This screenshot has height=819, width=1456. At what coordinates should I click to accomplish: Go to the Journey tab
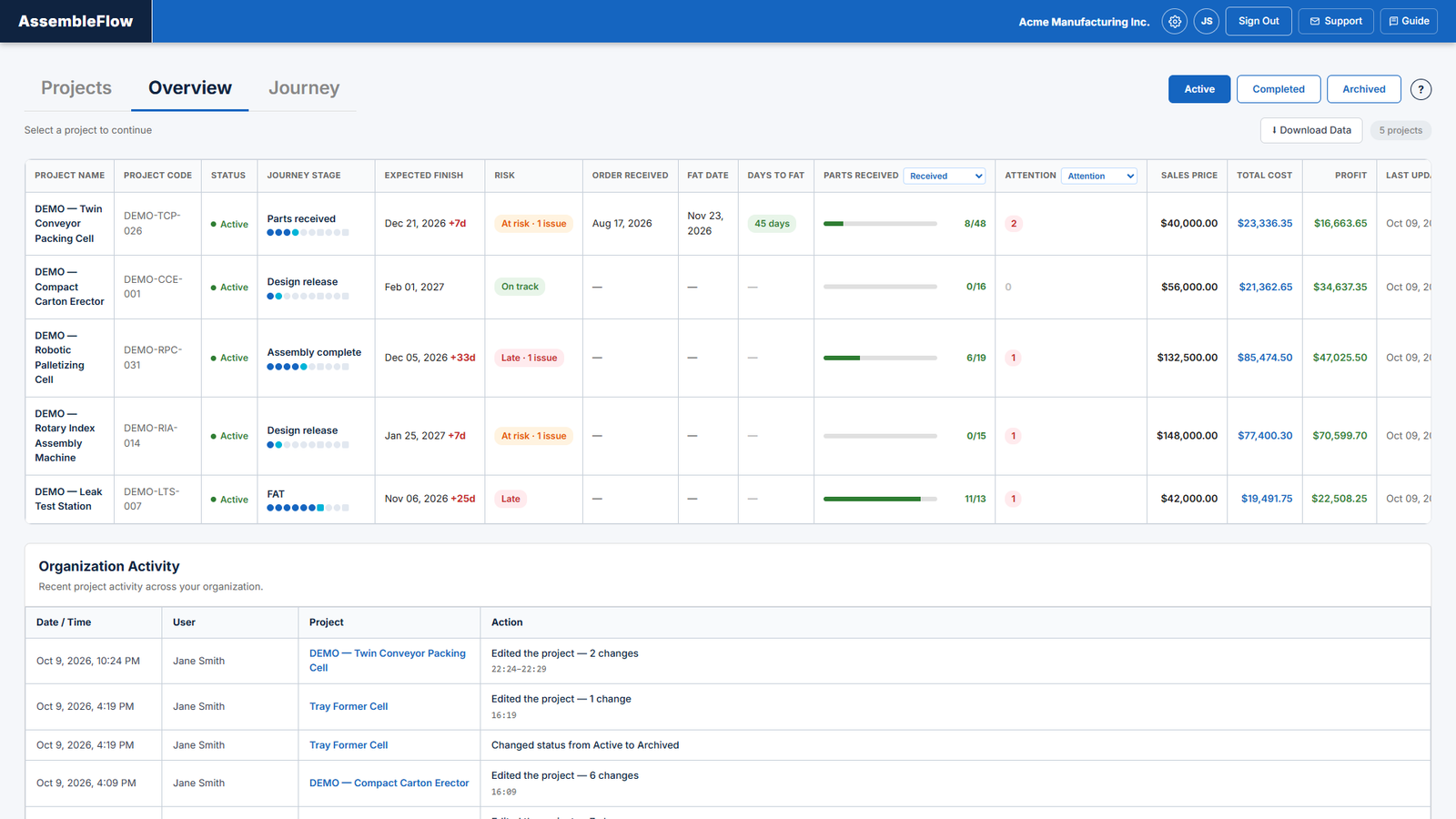(304, 88)
